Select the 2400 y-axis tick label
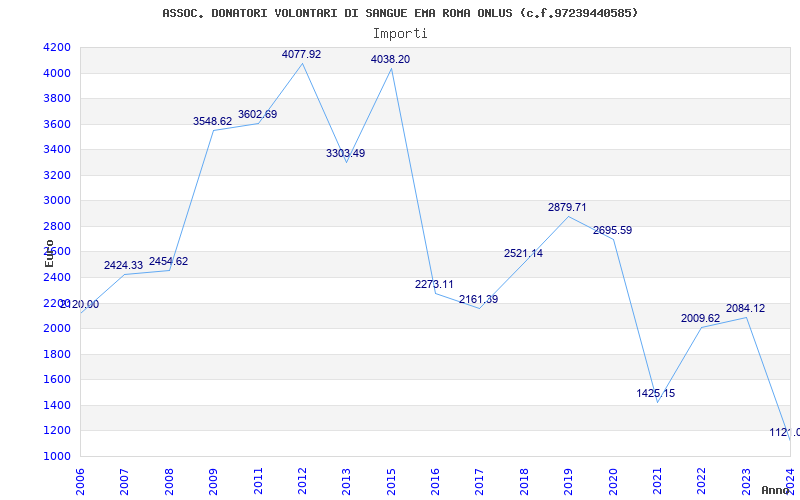Screen dimensions: 800x500 click(x=57, y=278)
